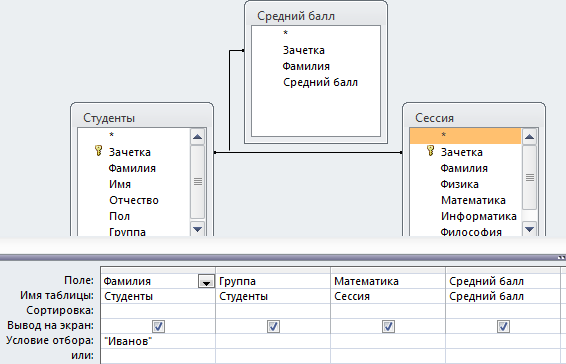Select Информатика field in Сессия table

click(479, 216)
